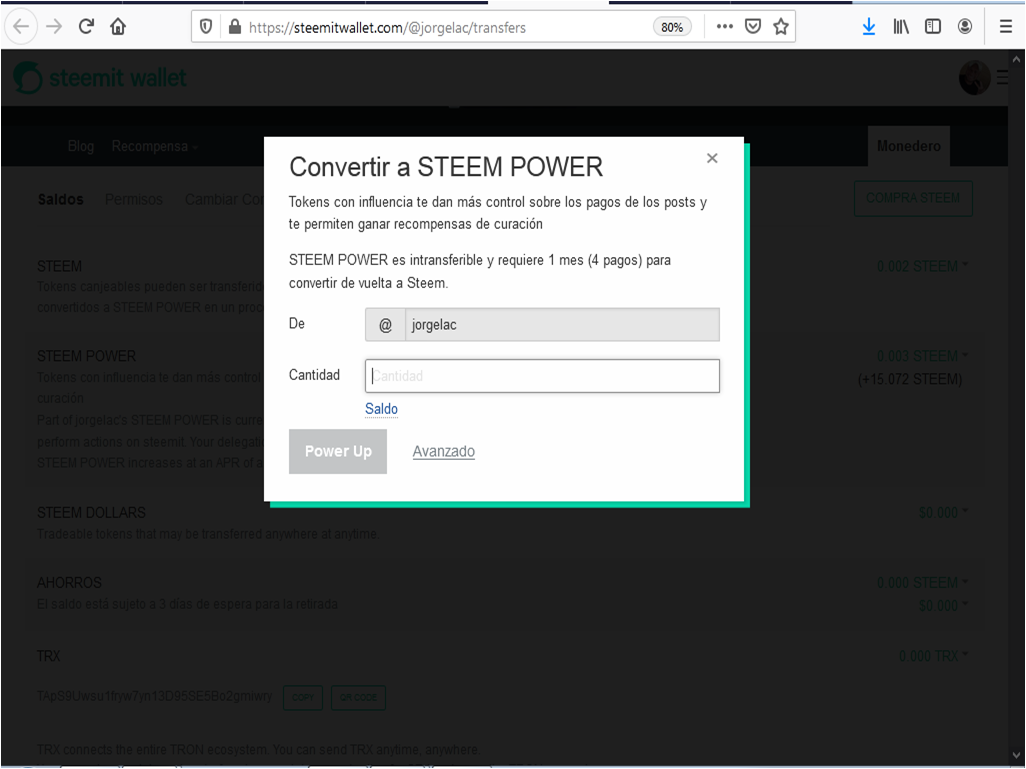The height and width of the screenshot is (769, 1026).
Task: Open the user avatar menu
Action: pos(975,78)
